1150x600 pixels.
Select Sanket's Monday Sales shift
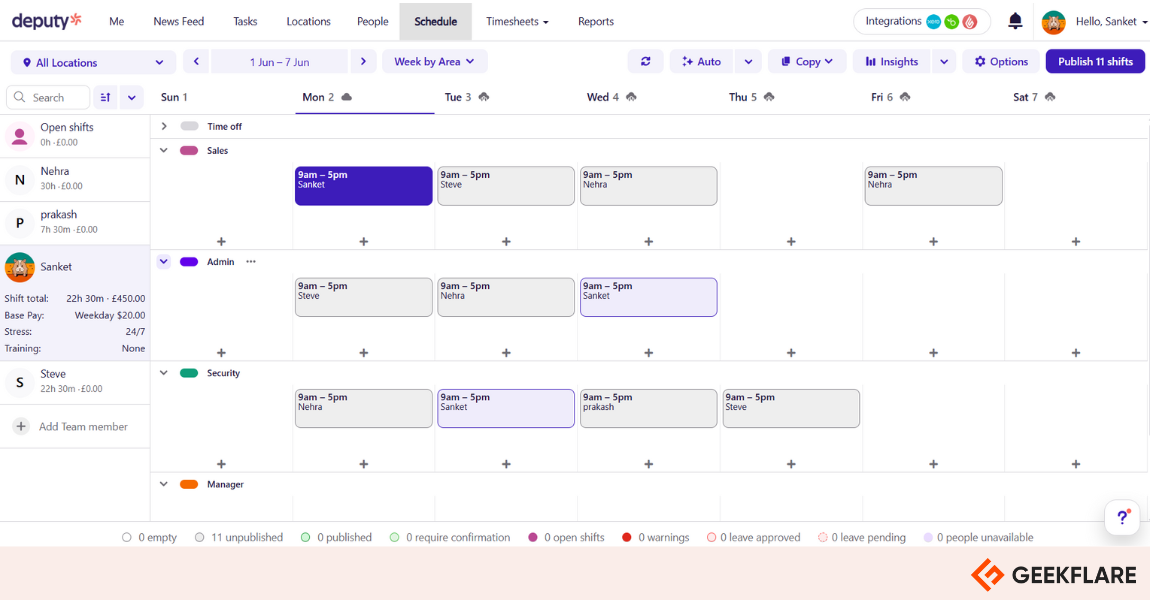click(x=363, y=185)
